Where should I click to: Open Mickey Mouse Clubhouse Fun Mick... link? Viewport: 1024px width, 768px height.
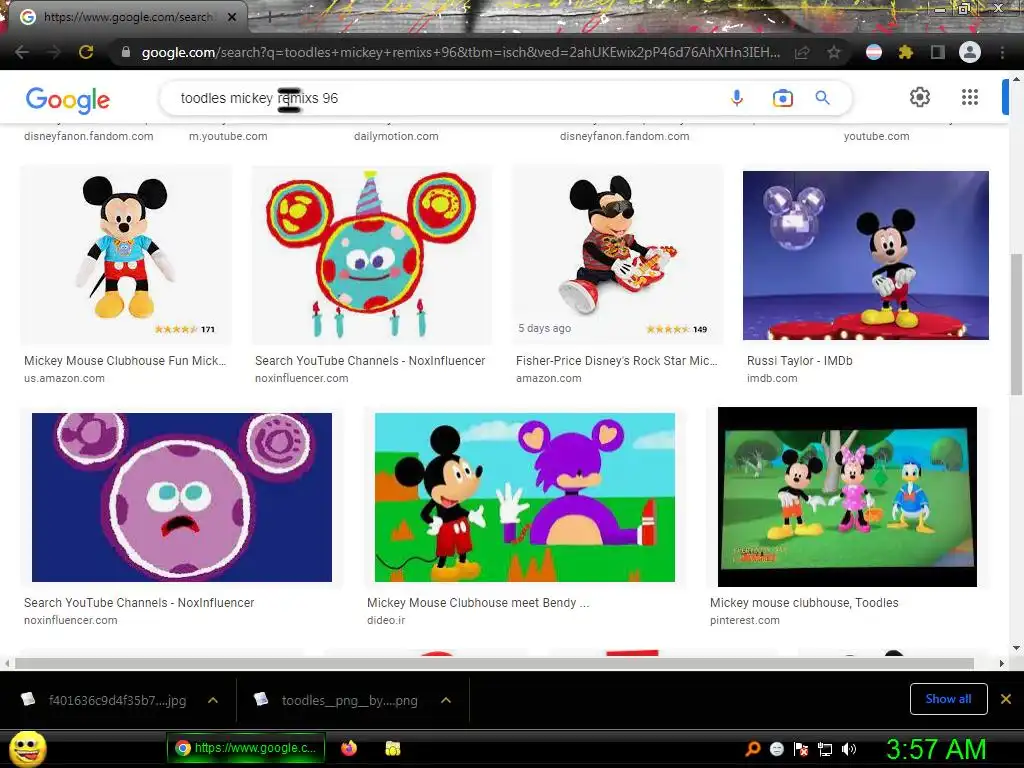click(125, 360)
